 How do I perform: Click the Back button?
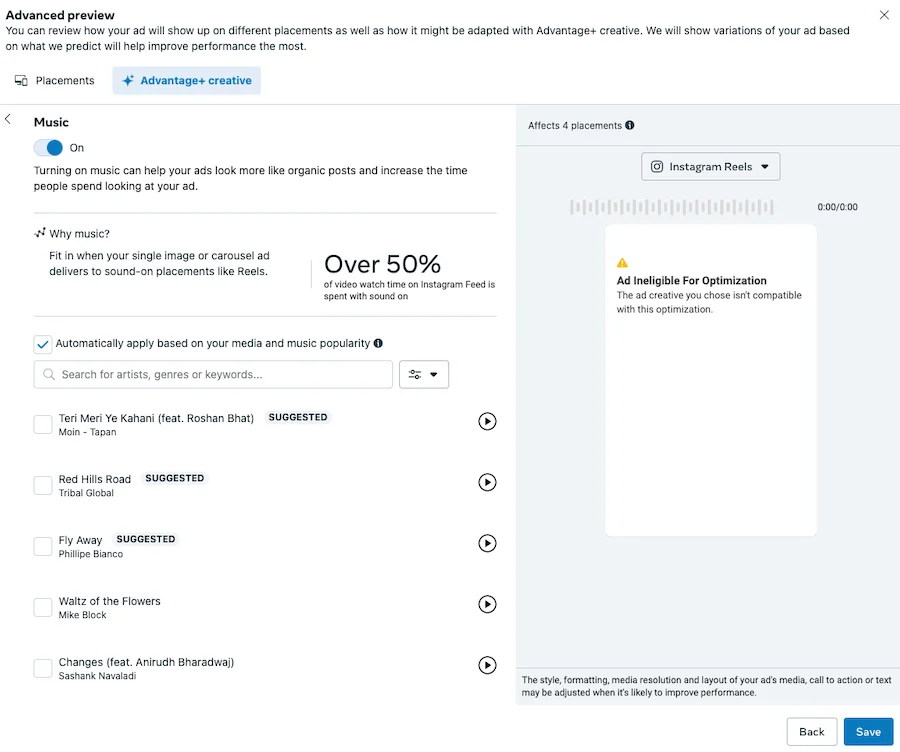point(812,731)
